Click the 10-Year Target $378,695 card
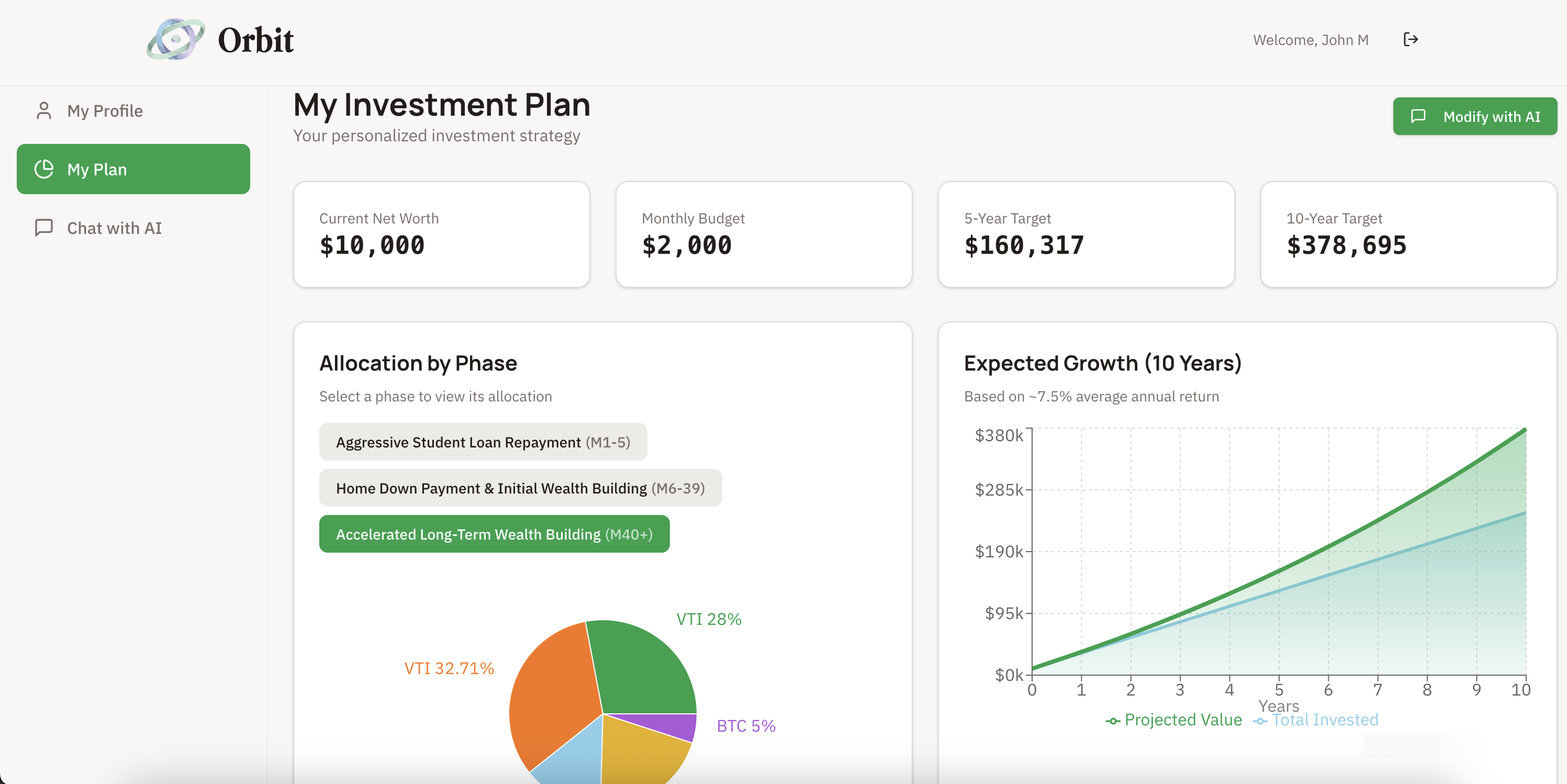 [1408, 234]
